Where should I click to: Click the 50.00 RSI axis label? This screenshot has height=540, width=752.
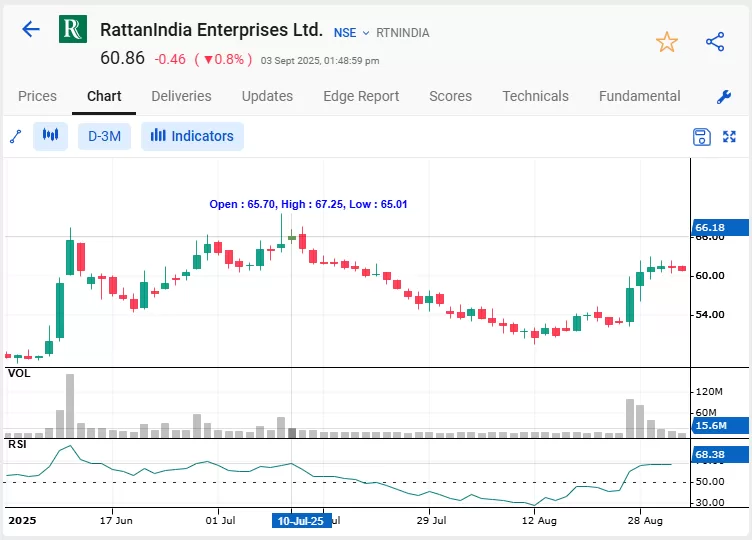710,481
